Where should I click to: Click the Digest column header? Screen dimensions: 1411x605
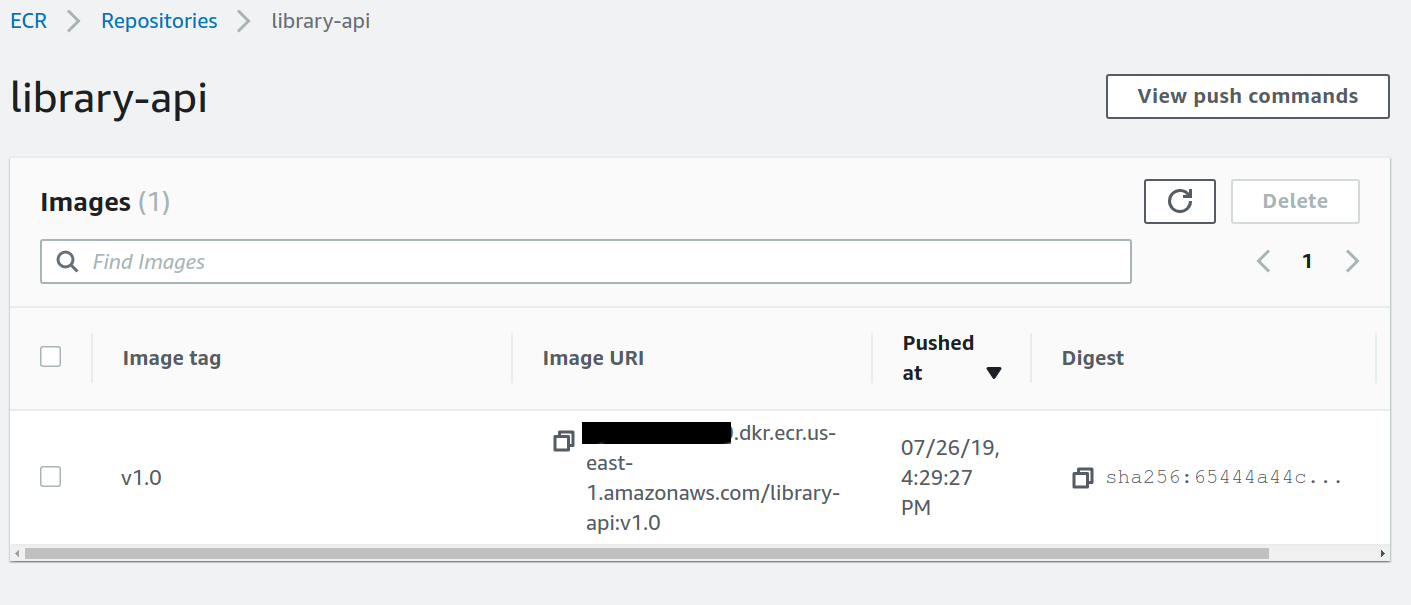pyautogui.click(x=1093, y=358)
